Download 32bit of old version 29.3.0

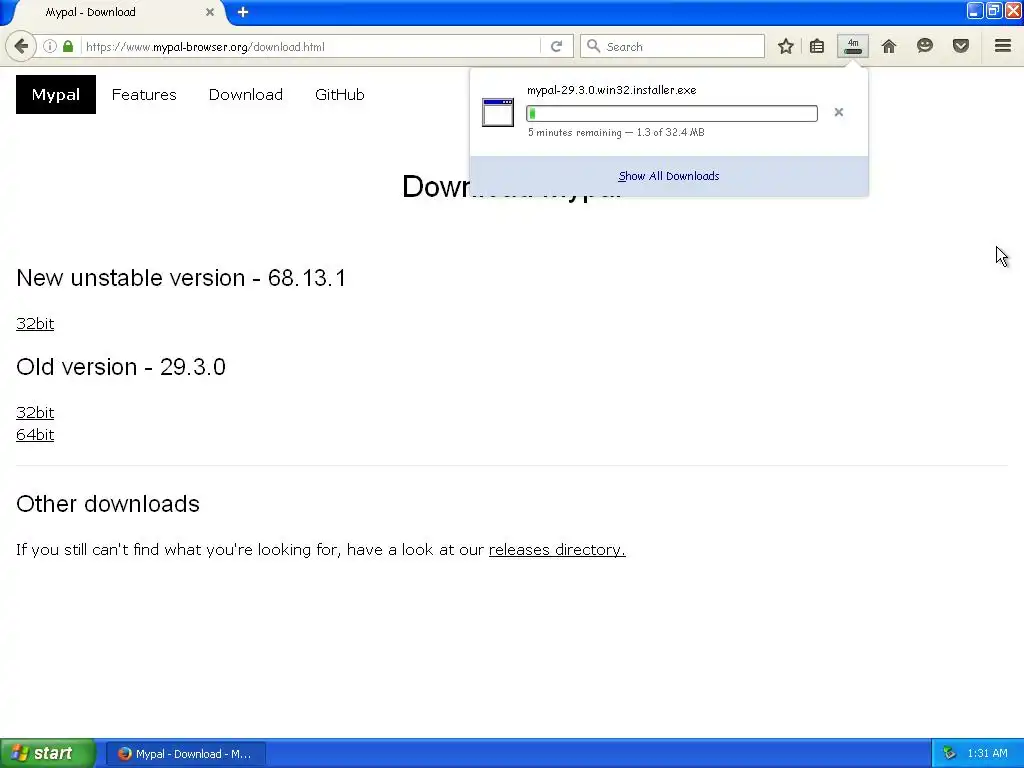tap(35, 412)
